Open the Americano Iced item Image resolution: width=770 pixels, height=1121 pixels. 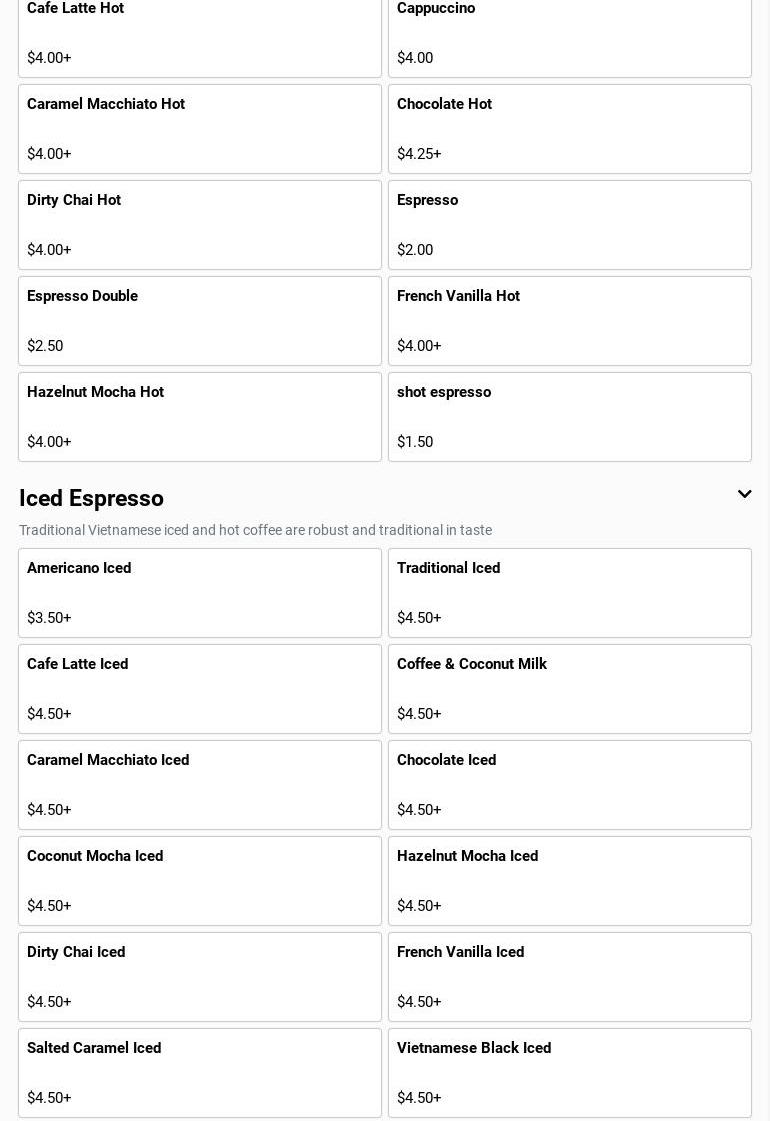click(x=200, y=593)
